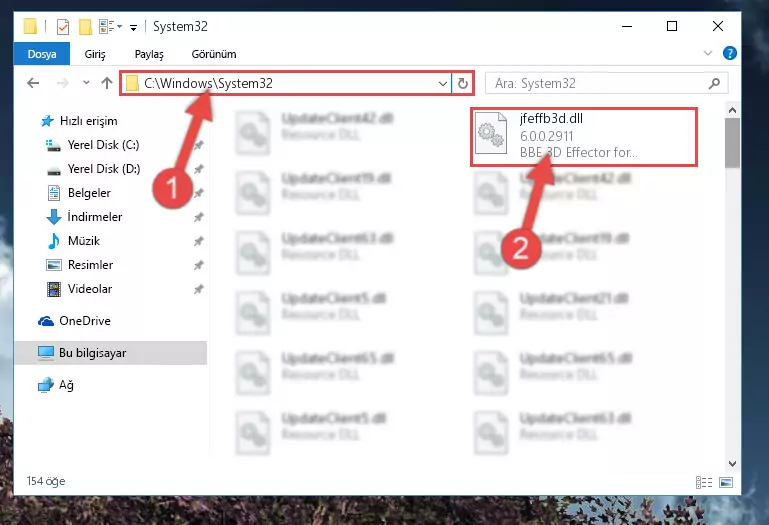Click the folder icon in title bar
The image size is (769, 525).
[30, 26]
